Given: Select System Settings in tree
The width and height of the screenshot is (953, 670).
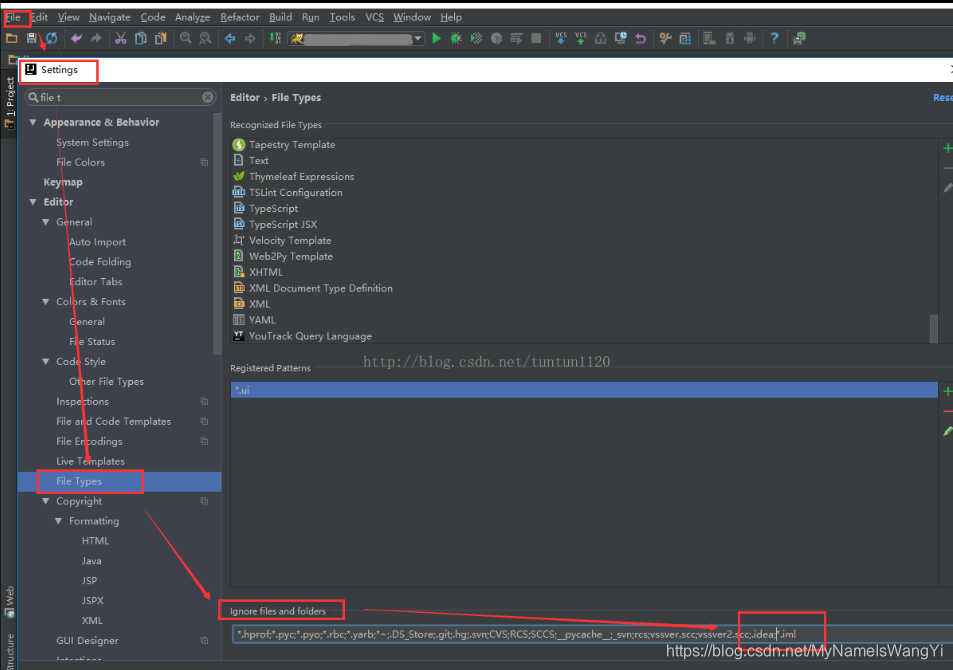Looking at the screenshot, I should [92, 142].
